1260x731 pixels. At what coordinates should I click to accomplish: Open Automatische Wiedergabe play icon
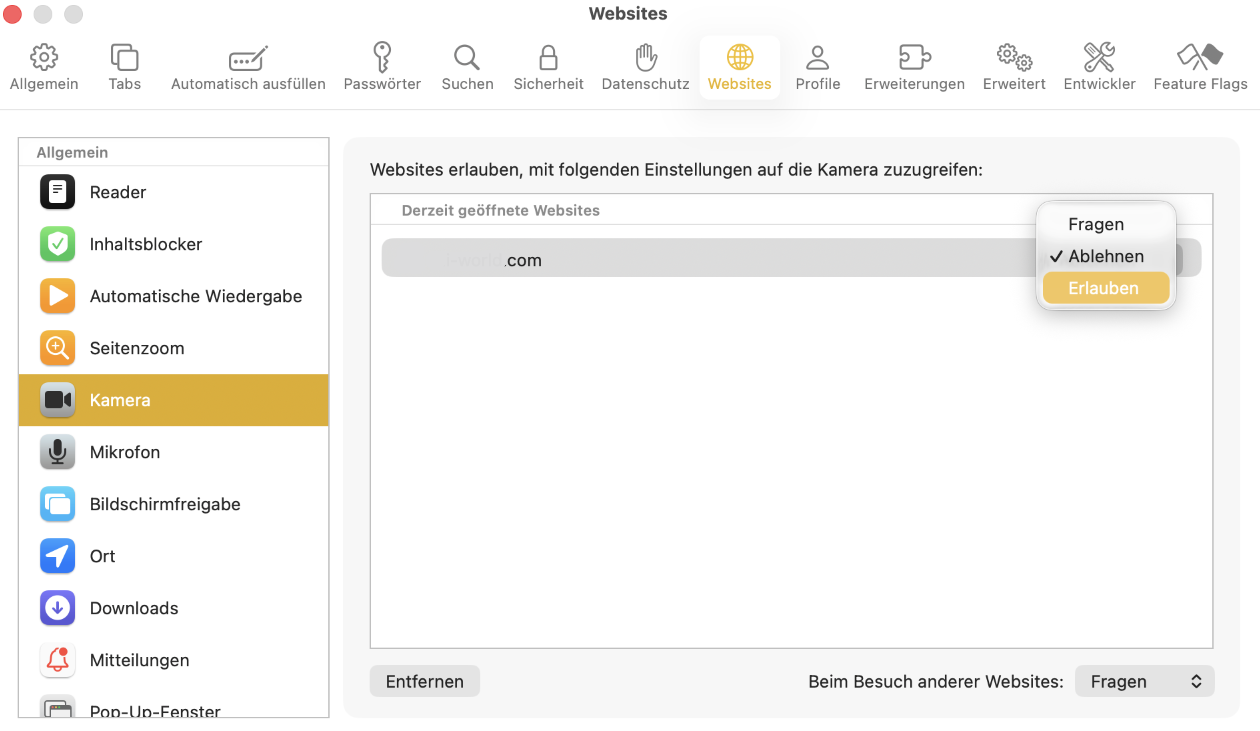[x=57, y=296]
